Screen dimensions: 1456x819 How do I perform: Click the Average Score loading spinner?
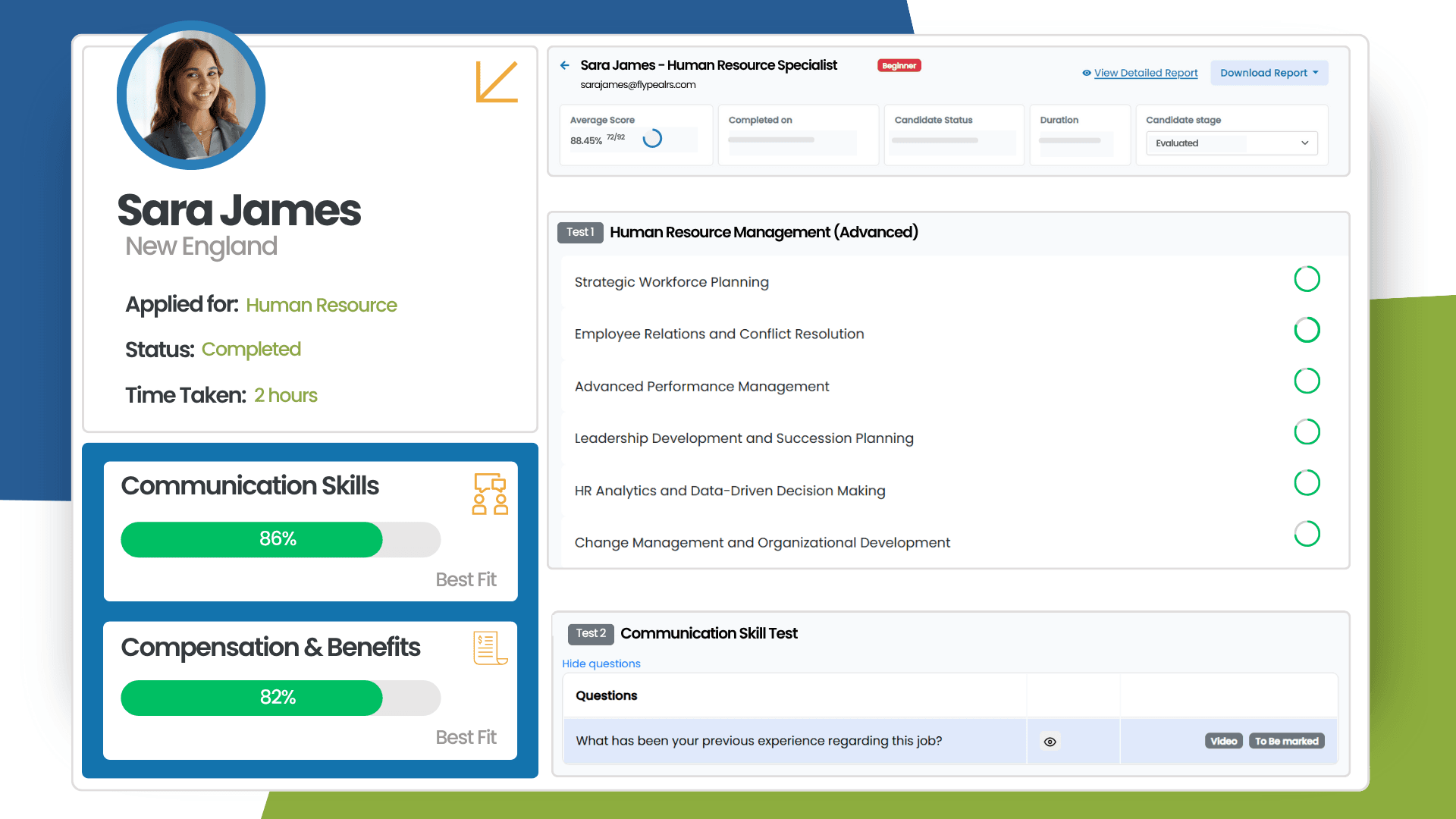653,139
